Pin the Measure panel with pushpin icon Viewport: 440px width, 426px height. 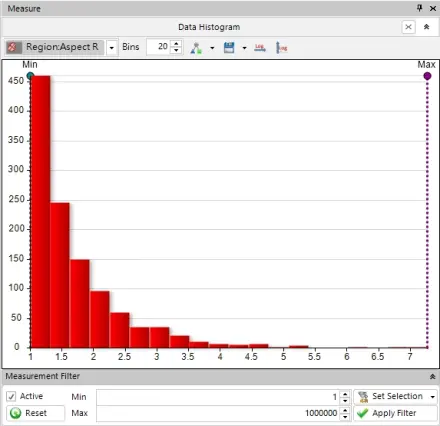420,8
